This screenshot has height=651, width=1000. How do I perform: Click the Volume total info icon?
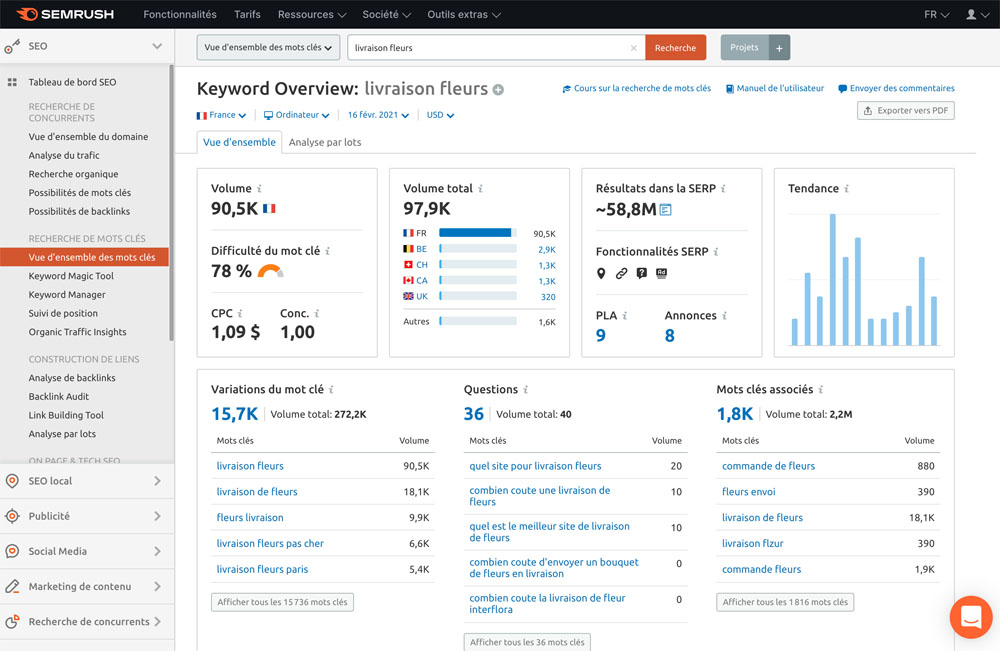(x=480, y=189)
